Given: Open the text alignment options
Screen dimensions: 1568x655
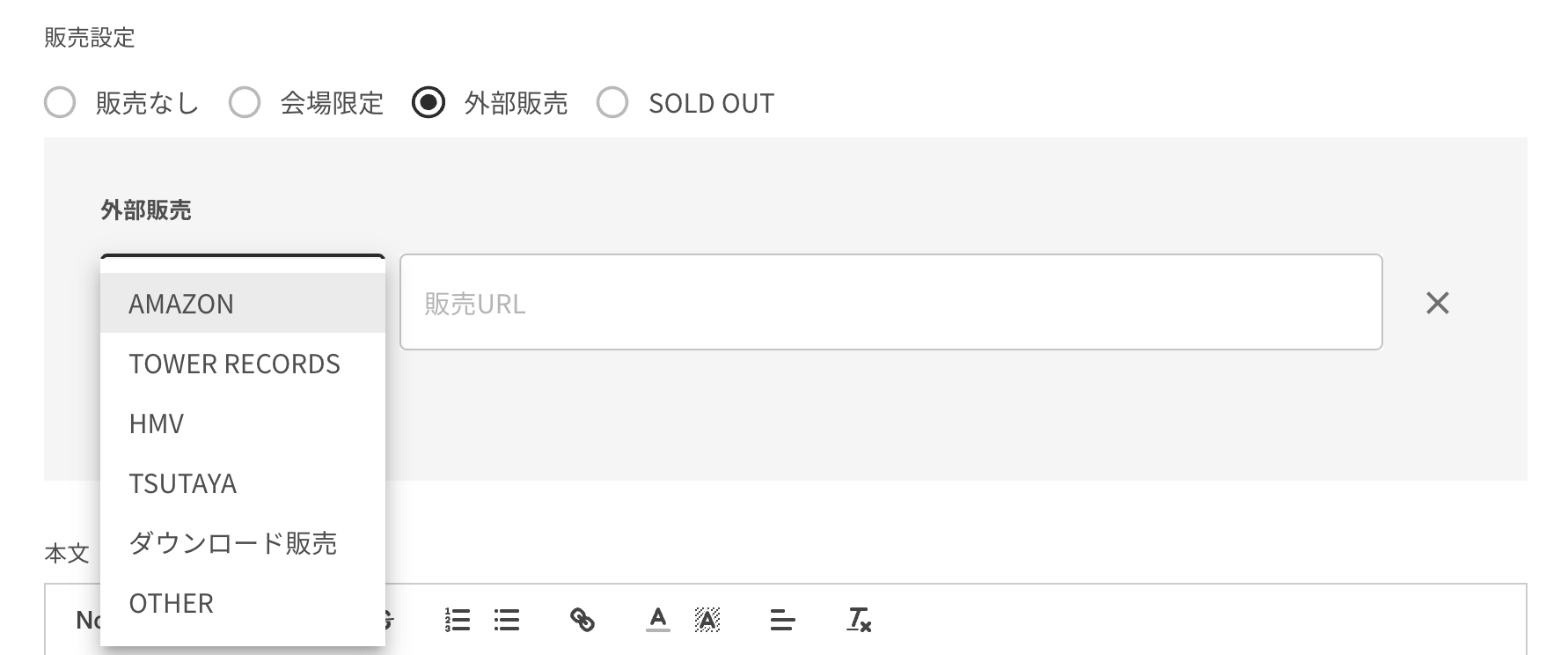Looking at the screenshot, I should coord(782,620).
